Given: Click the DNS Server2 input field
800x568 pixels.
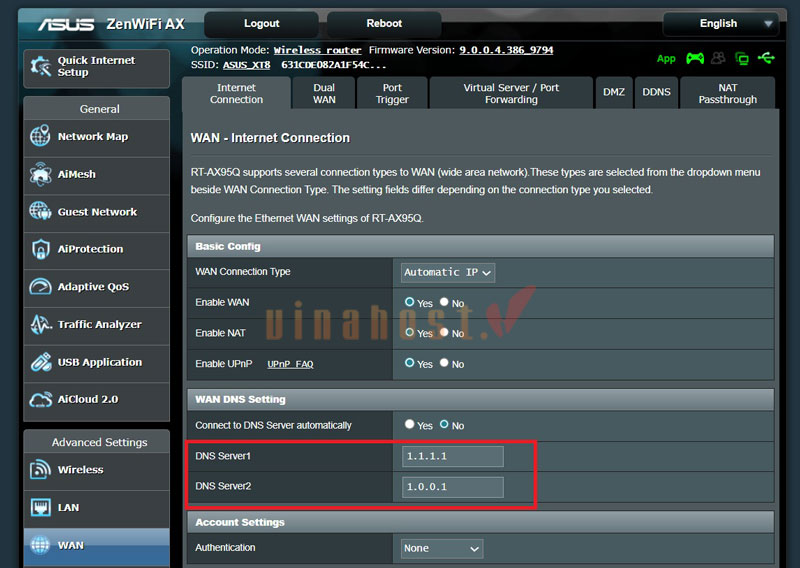Looking at the screenshot, I should 452,488.
